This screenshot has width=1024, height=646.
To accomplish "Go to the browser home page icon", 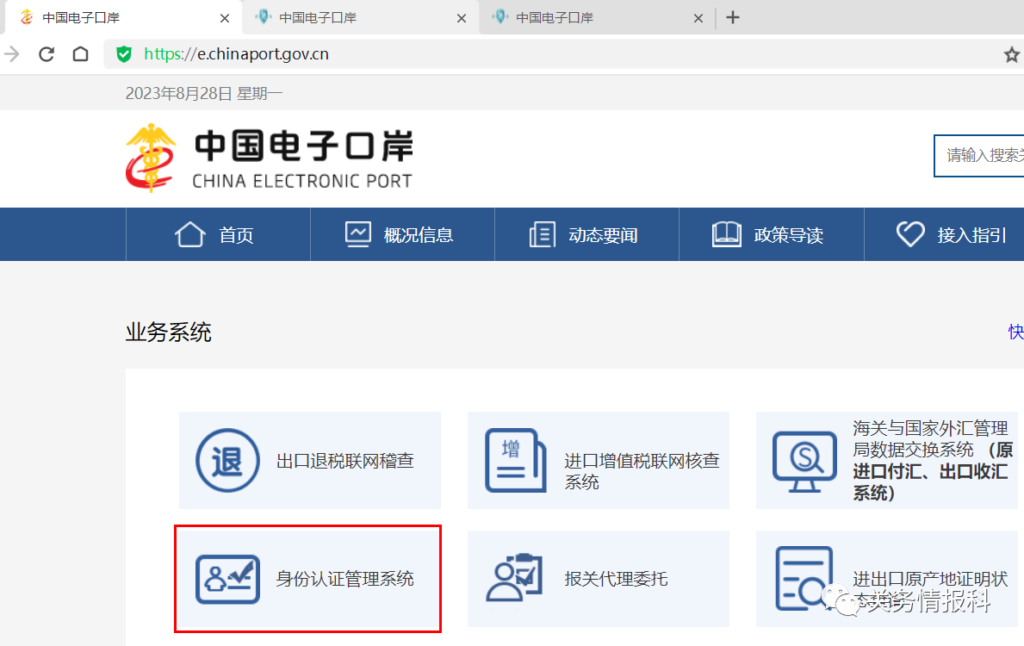I will 80,54.
